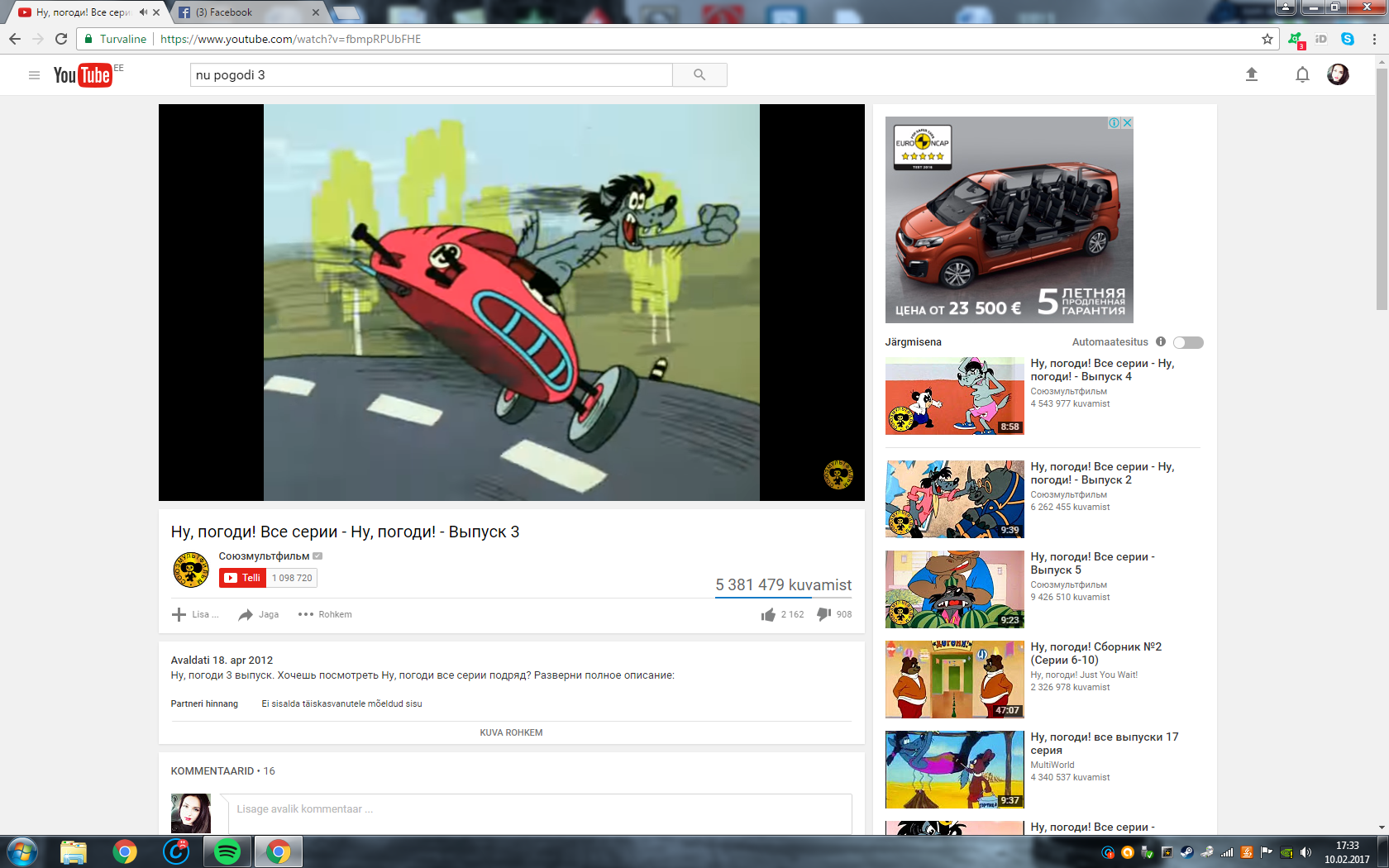Click the search magnifier button
This screenshot has width=1389, height=868.
(699, 75)
